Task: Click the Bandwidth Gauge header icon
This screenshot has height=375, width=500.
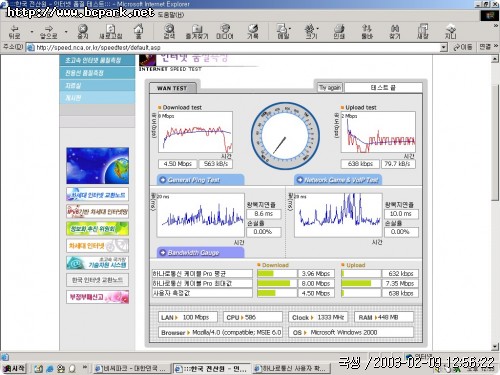Action: pos(163,253)
